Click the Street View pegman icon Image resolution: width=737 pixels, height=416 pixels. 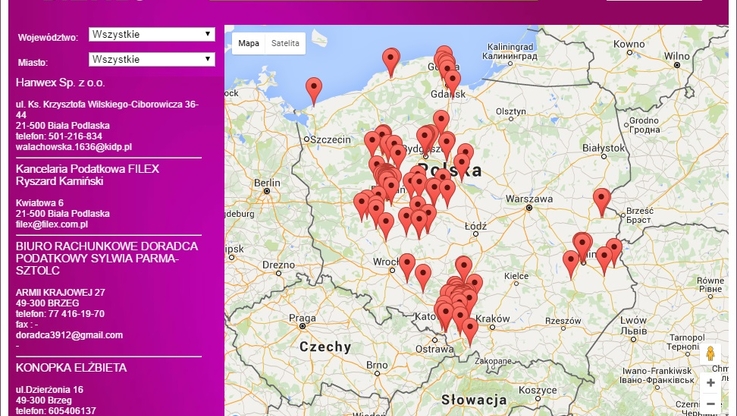coord(710,353)
